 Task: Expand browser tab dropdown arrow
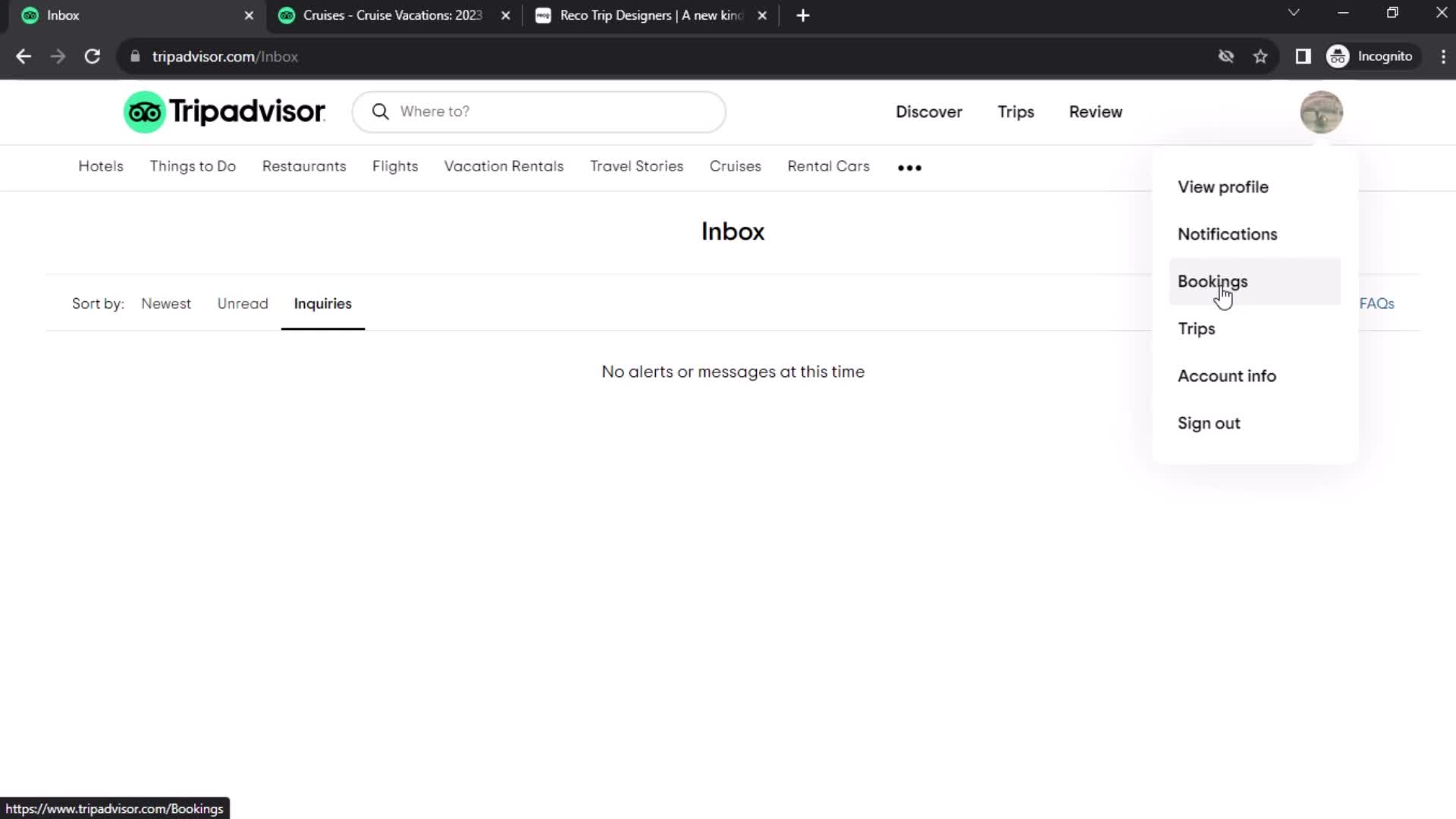[x=1294, y=13]
